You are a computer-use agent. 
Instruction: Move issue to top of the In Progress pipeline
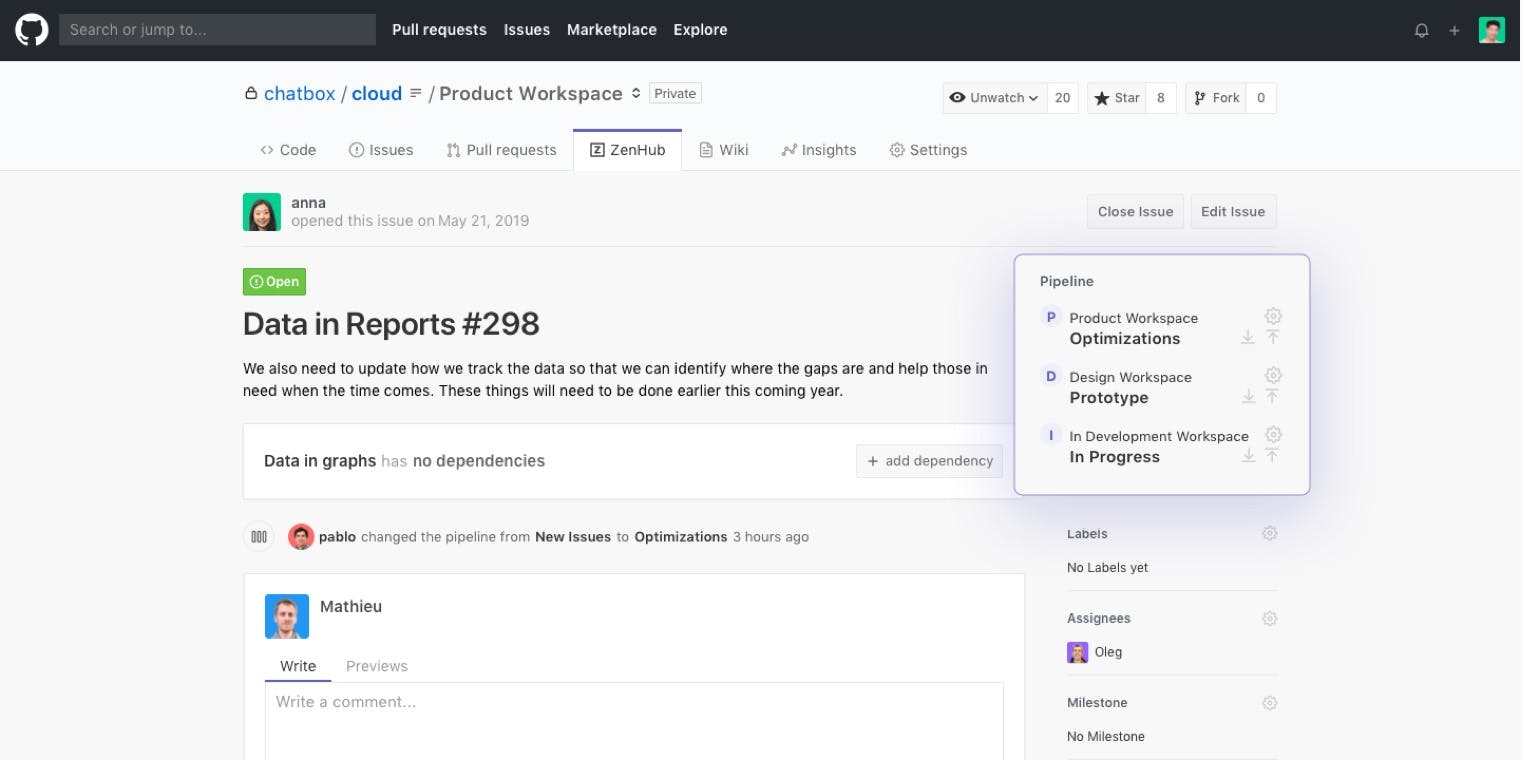[x=1273, y=456]
